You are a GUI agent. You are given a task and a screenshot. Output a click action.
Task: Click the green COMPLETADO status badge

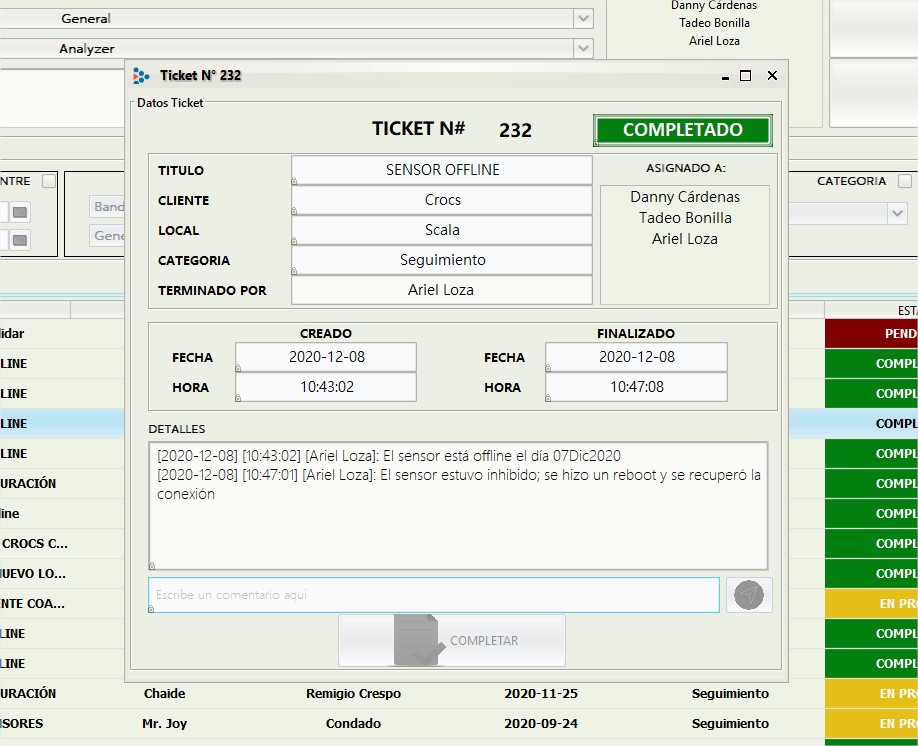click(682, 129)
